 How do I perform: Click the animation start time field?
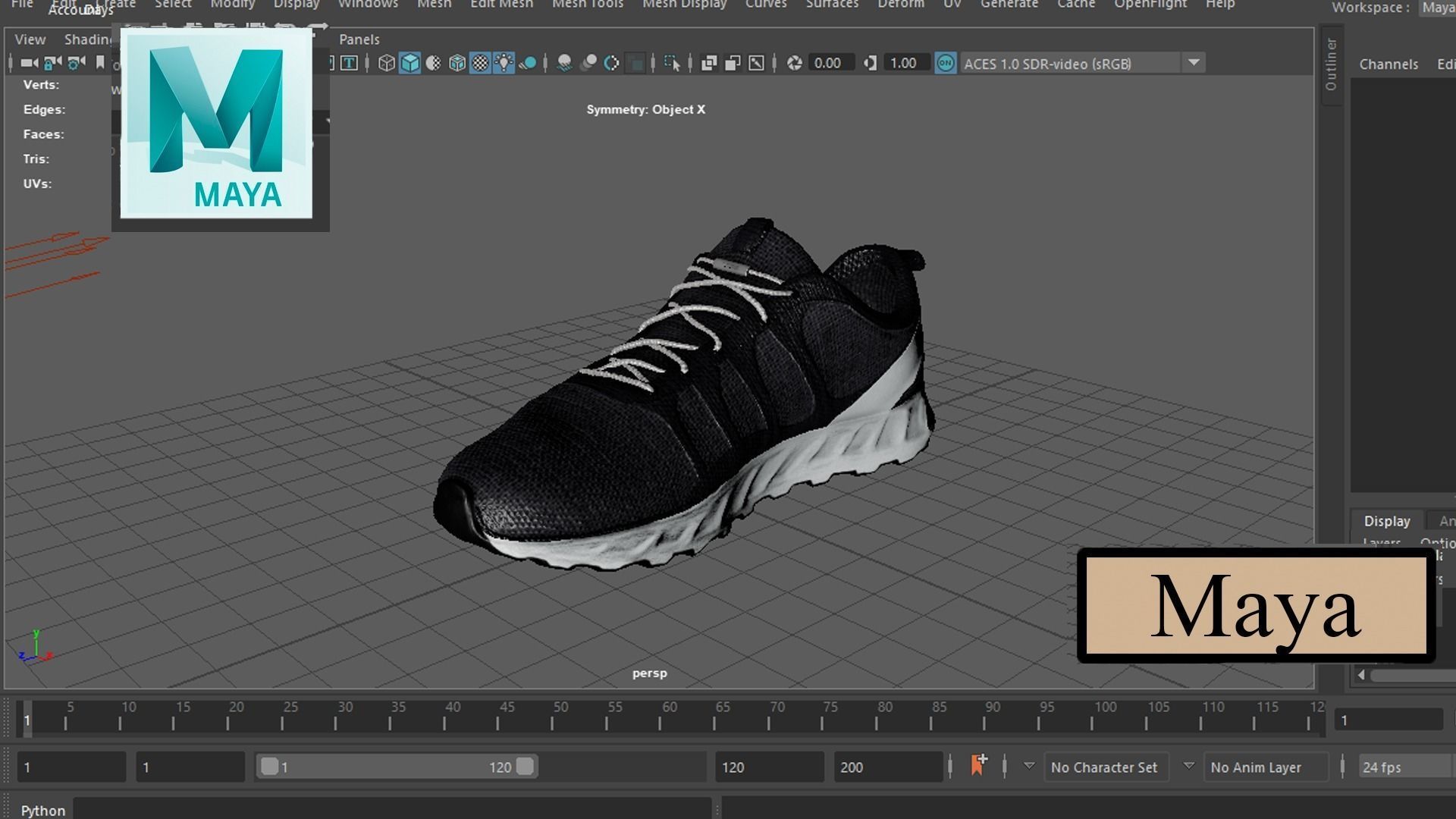pyautogui.click(x=71, y=767)
